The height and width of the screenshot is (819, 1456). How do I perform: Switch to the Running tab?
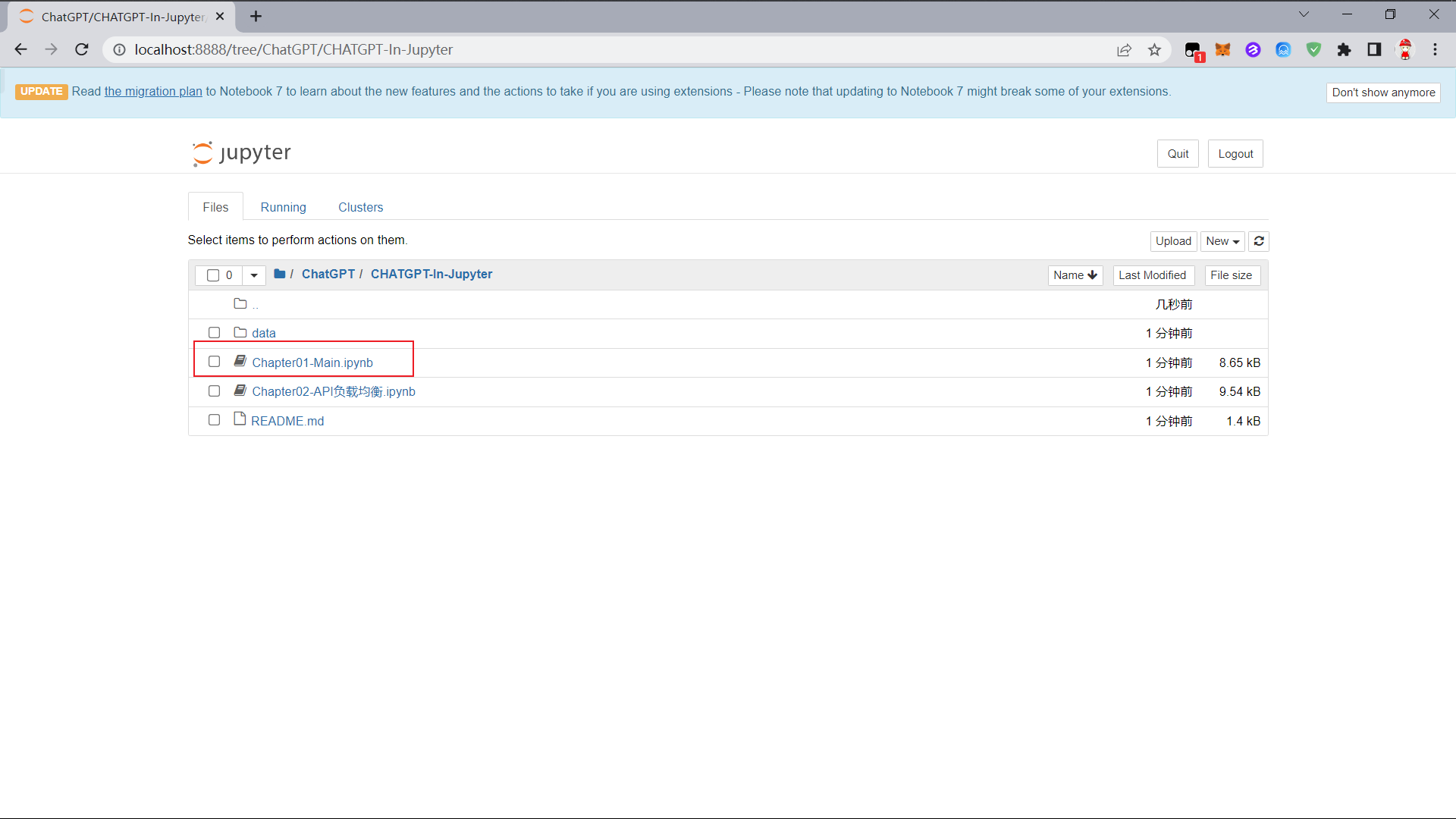pos(283,207)
